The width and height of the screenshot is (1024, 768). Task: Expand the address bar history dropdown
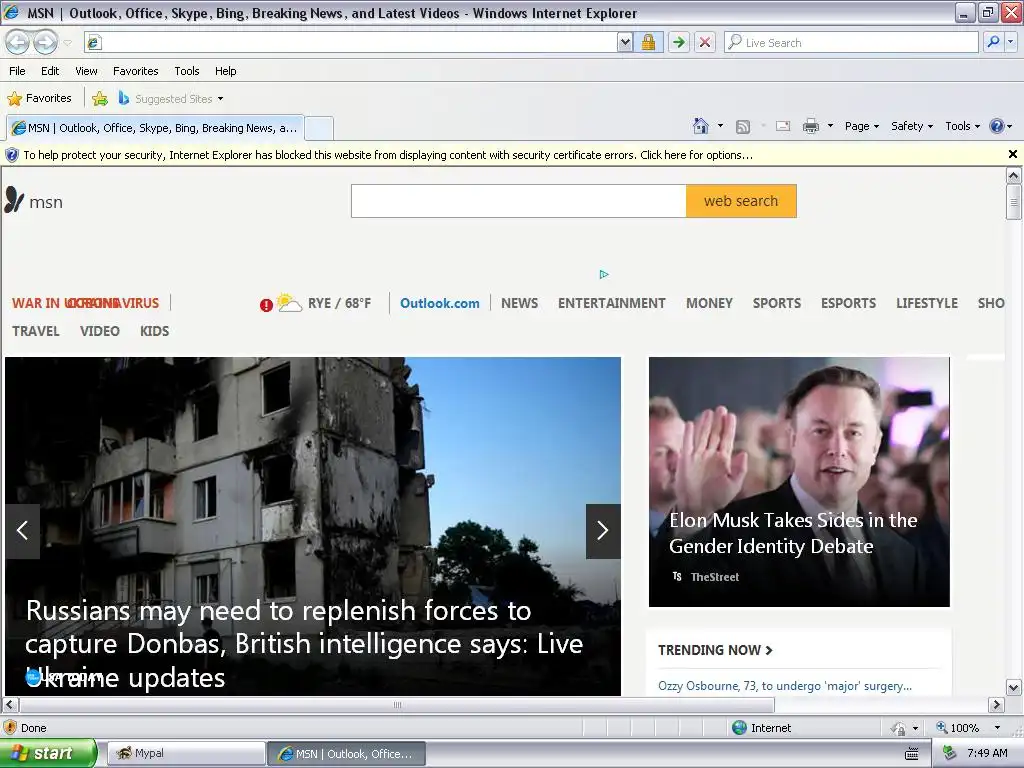coord(625,42)
